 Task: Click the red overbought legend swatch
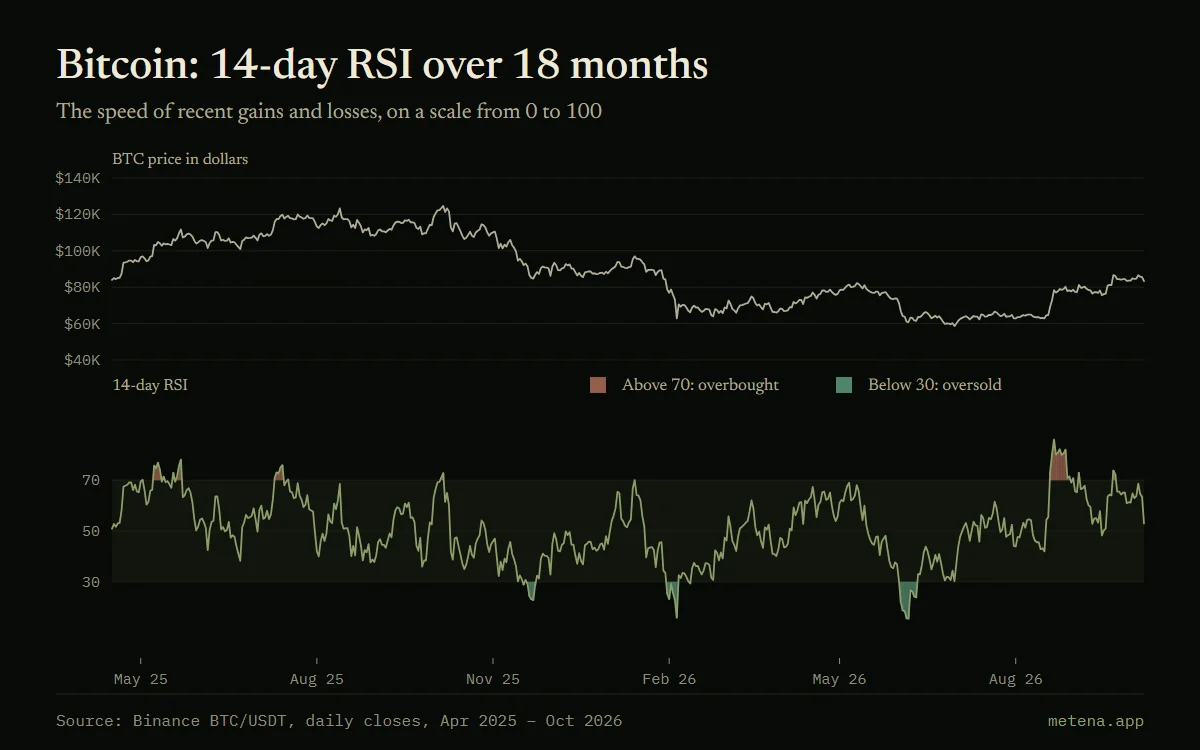click(x=598, y=385)
